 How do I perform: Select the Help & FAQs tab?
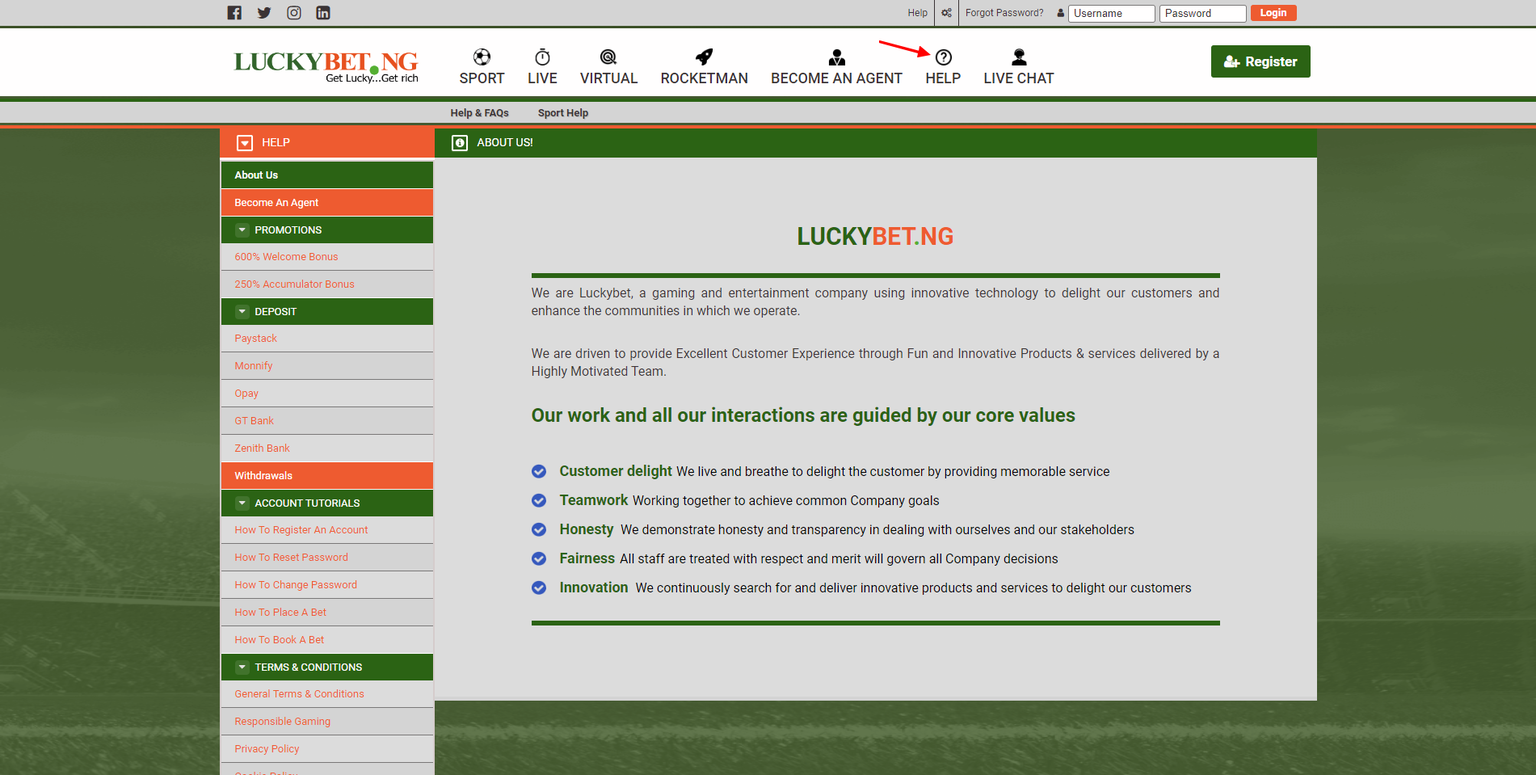[479, 113]
